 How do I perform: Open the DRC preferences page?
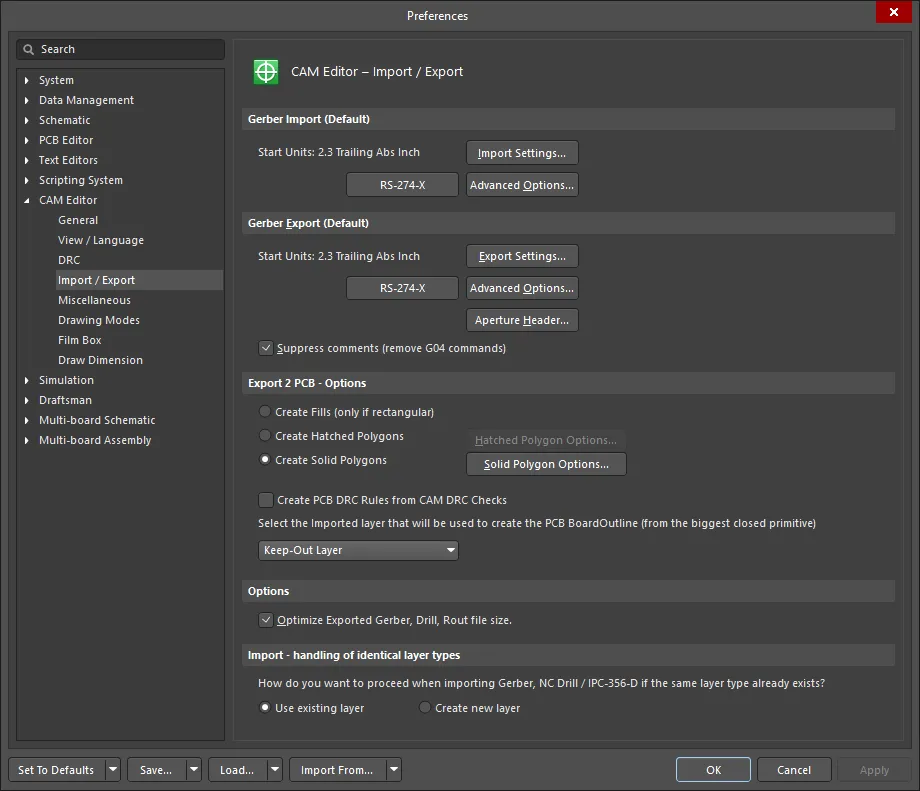pyautogui.click(x=69, y=260)
